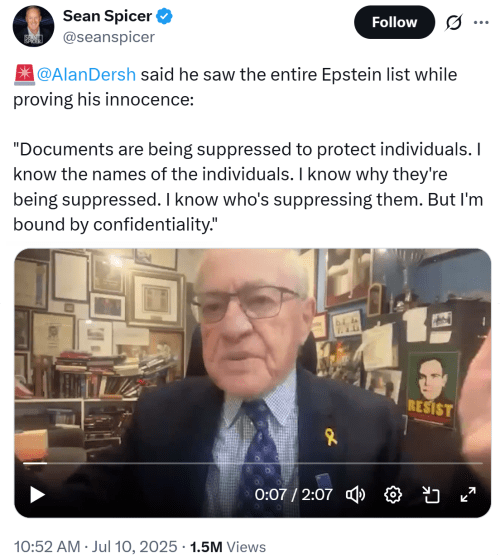The height and width of the screenshot is (558, 500).
Task: Click the video frame showing the man in glasses
Action: point(252,356)
